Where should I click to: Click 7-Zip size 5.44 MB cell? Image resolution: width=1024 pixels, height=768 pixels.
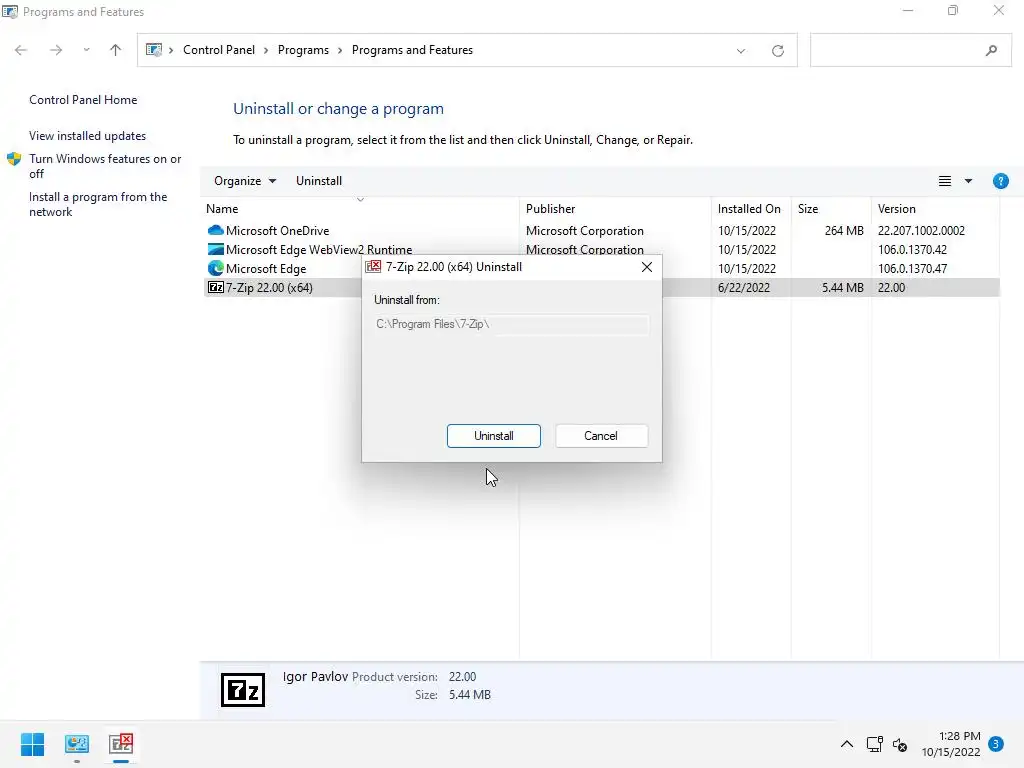click(842, 287)
